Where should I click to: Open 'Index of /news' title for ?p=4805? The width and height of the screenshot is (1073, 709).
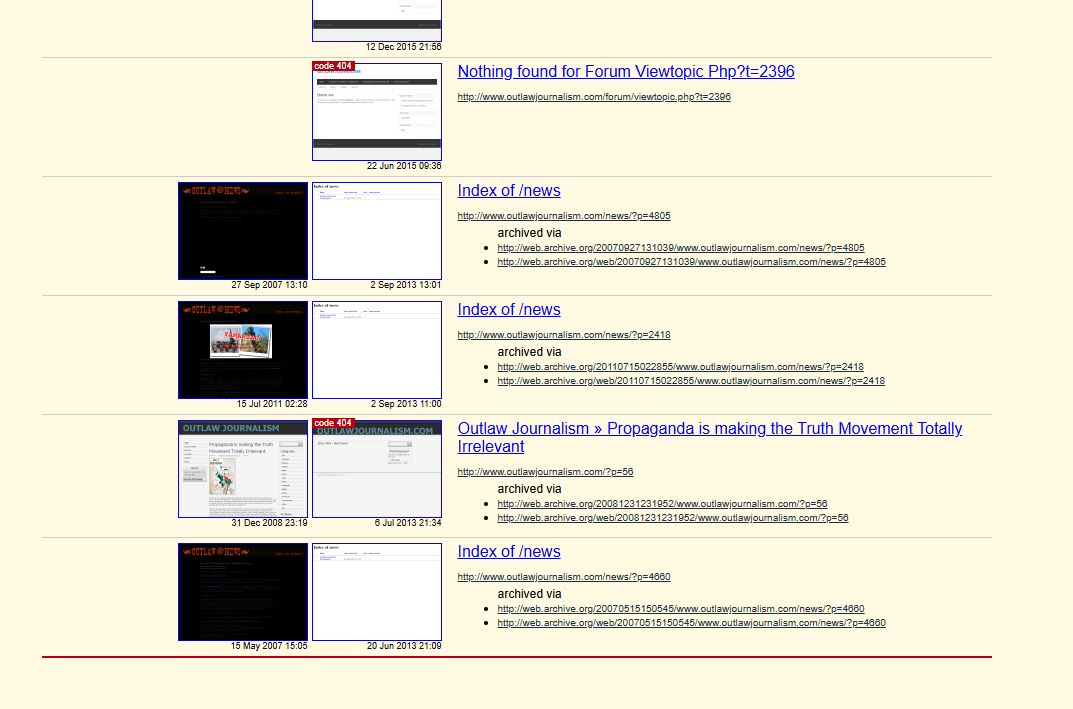[508, 191]
